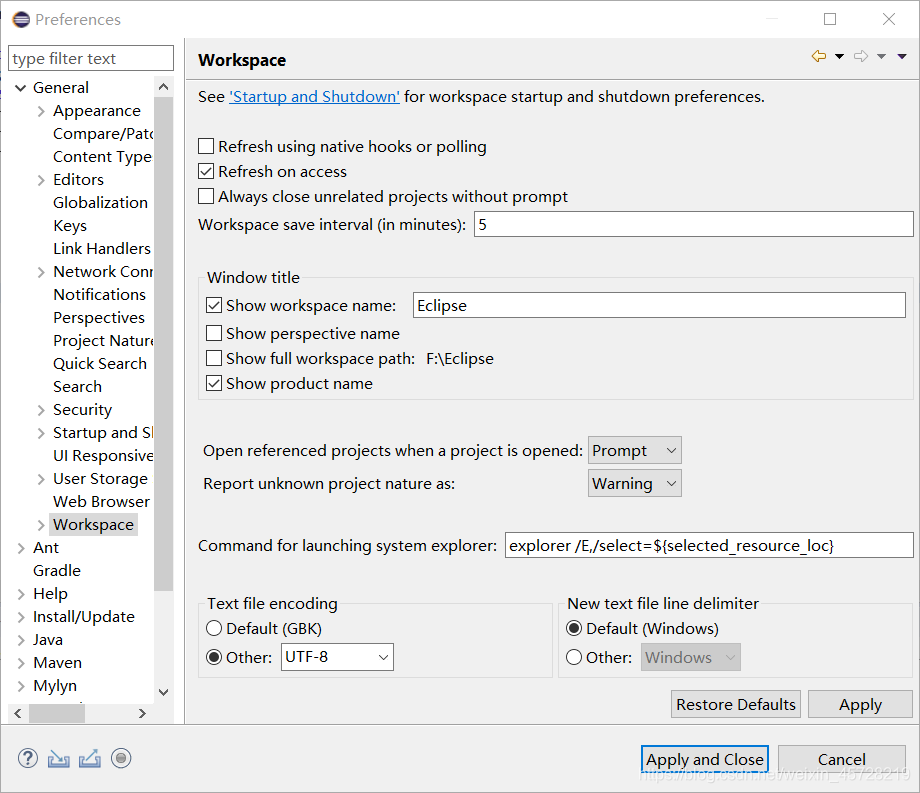
Task: Open the 'Startup and Shutdown' link
Action: [x=314, y=96]
